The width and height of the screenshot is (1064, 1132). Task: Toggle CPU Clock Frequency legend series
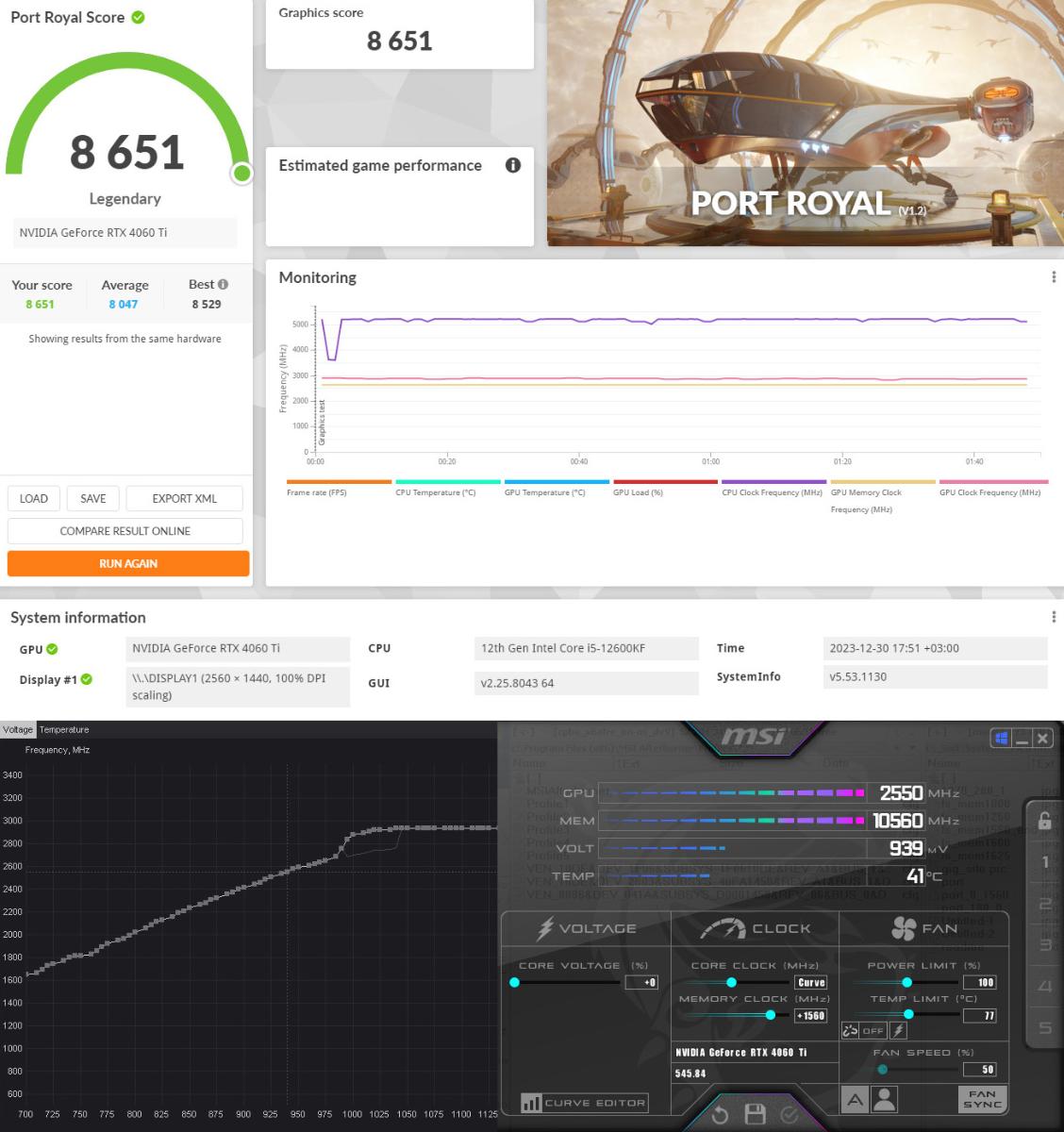773,488
